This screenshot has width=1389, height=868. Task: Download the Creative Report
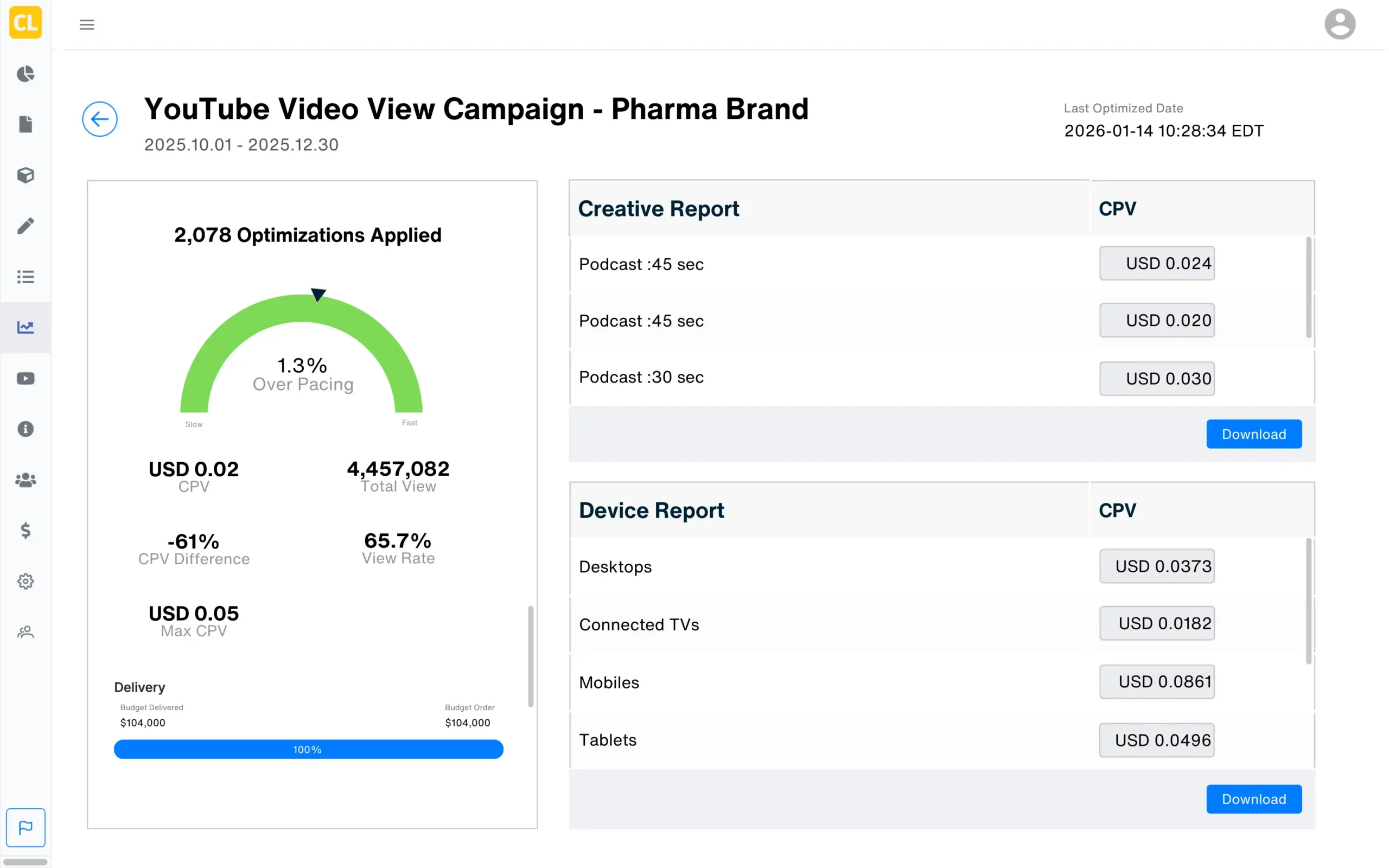pyautogui.click(x=1253, y=434)
